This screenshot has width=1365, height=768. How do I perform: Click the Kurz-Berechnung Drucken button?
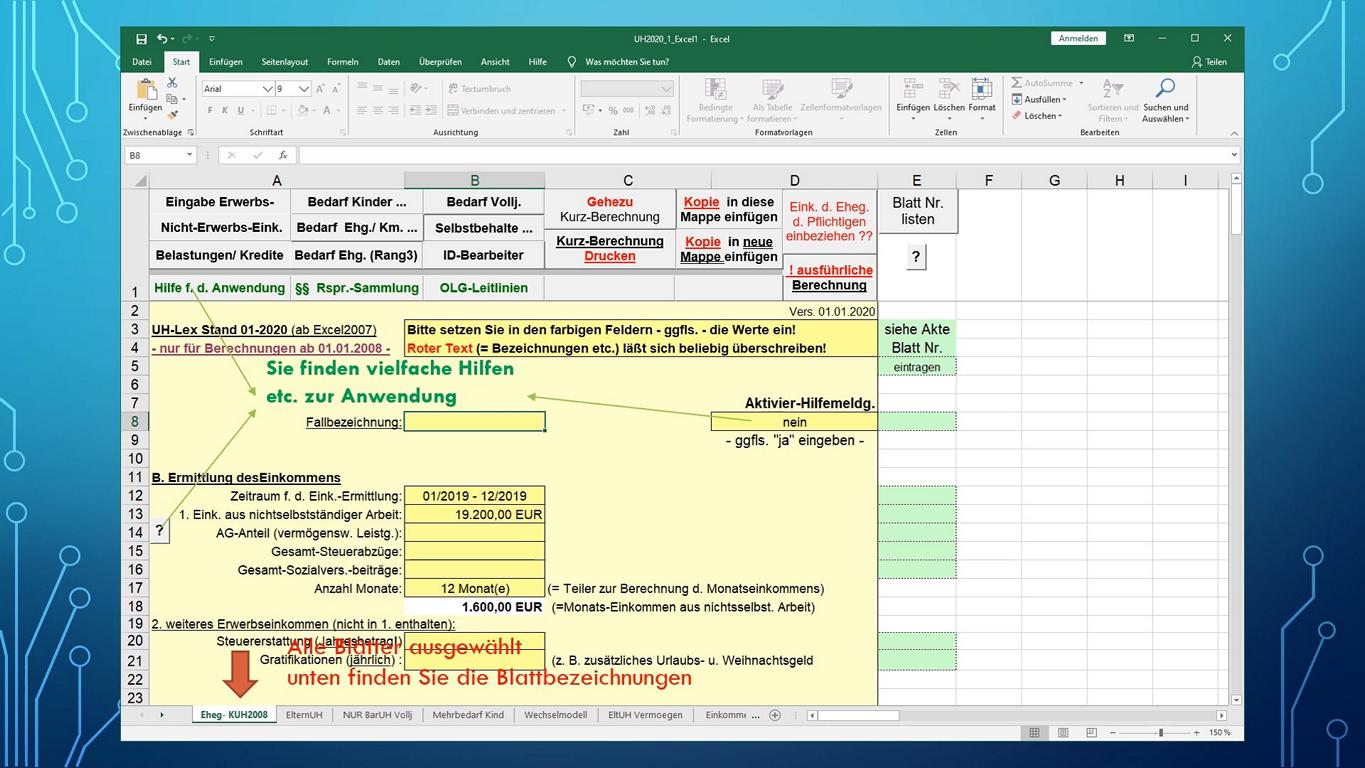[x=609, y=249]
